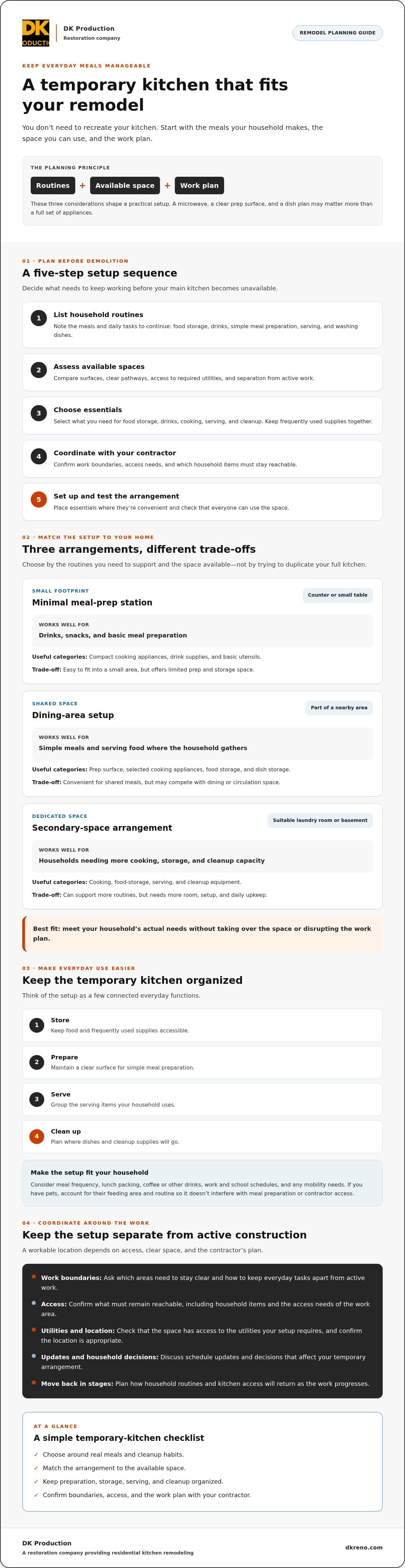Click the Dining-area setup heading
405x1568 pixels.
click(x=73, y=715)
